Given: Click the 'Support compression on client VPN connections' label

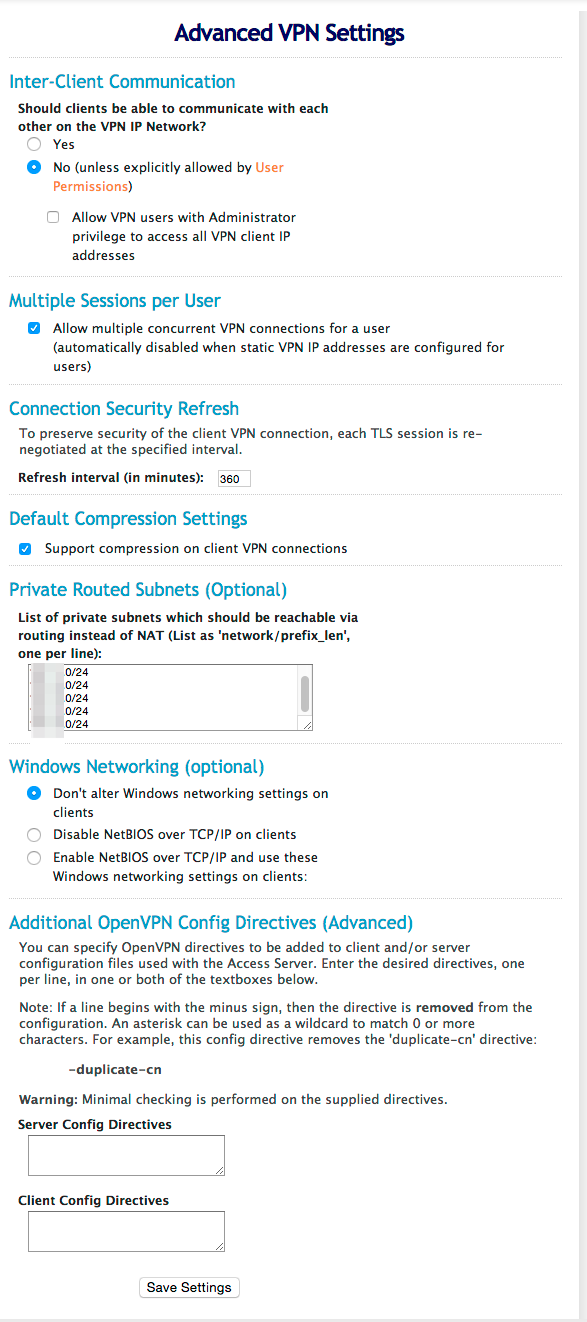Looking at the screenshot, I should [196, 548].
